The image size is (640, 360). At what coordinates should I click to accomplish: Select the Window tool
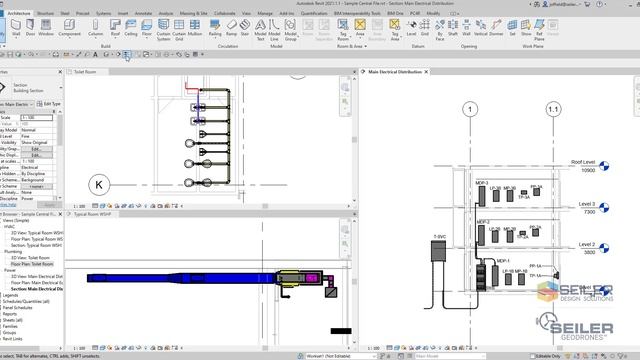tap(46, 28)
